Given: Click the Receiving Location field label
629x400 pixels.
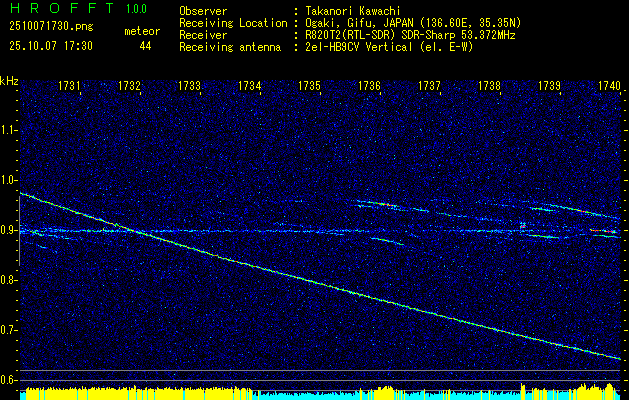Looking at the screenshot, I should point(233,23).
